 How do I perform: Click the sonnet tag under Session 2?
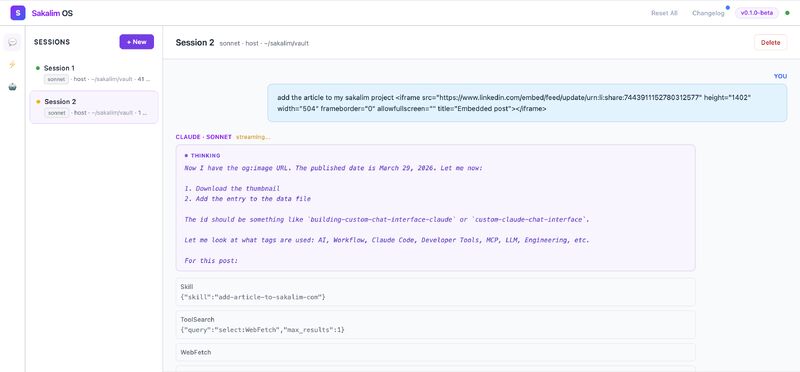56,113
